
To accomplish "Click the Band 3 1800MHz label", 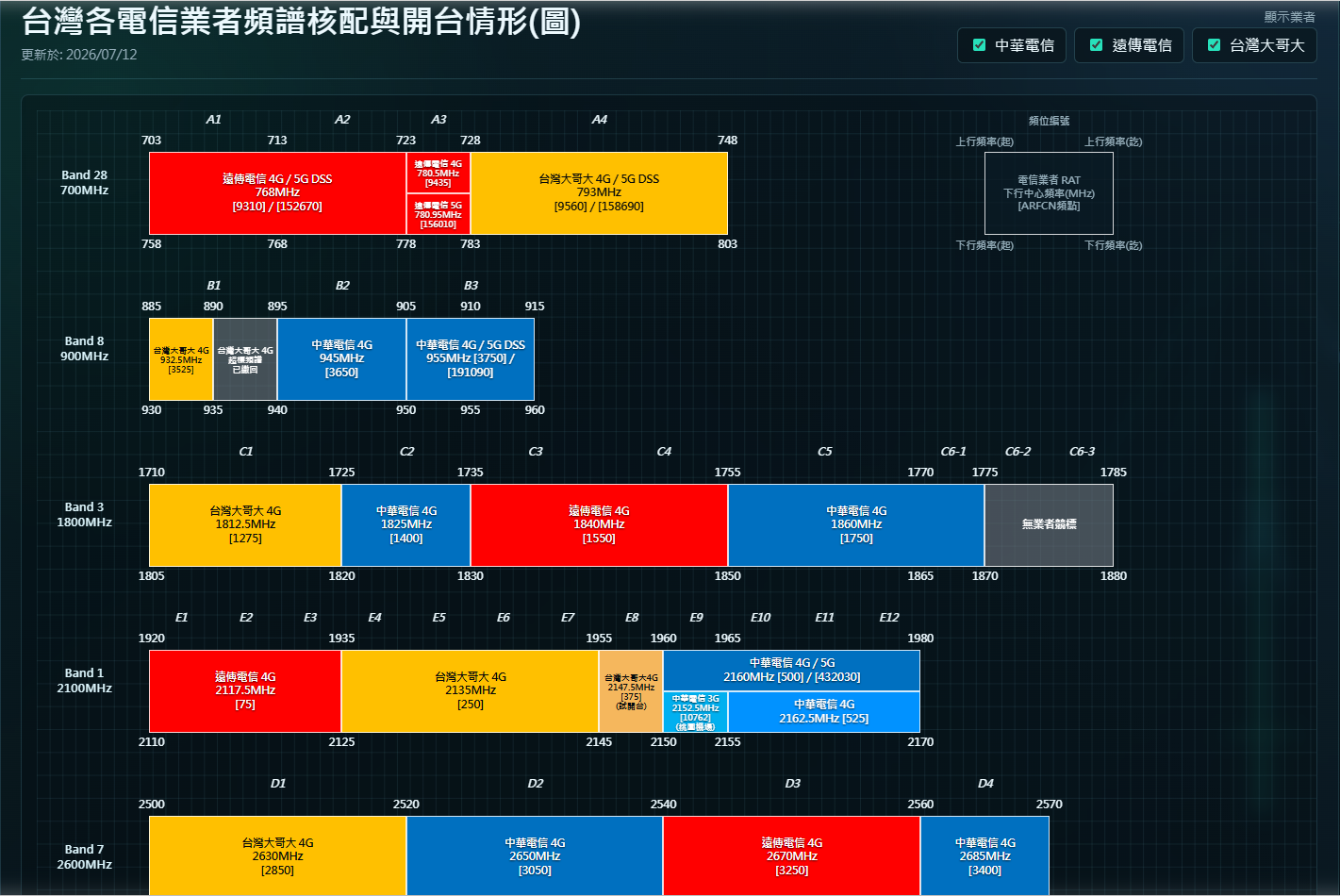I will 85,515.
